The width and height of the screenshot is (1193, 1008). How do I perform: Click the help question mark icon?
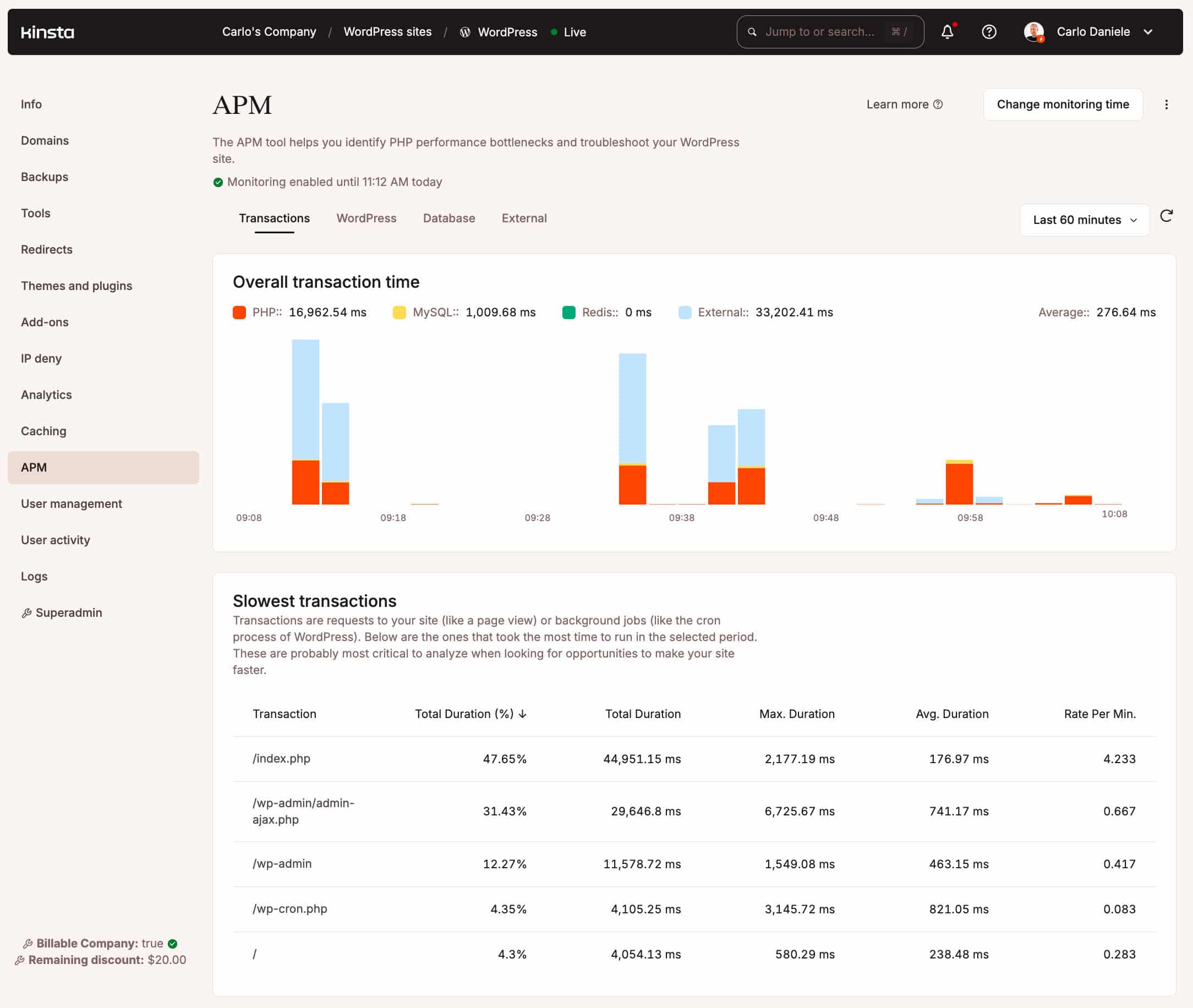tap(988, 31)
